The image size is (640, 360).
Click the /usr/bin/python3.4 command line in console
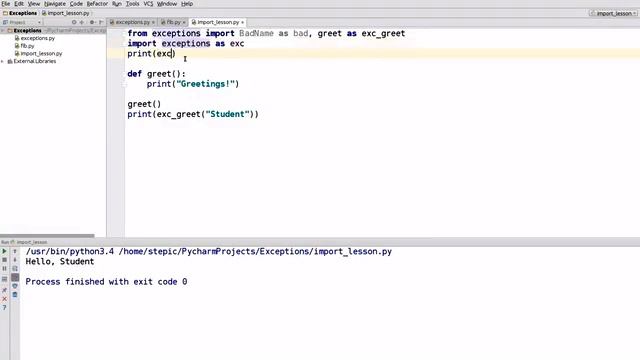(x=209, y=251)
